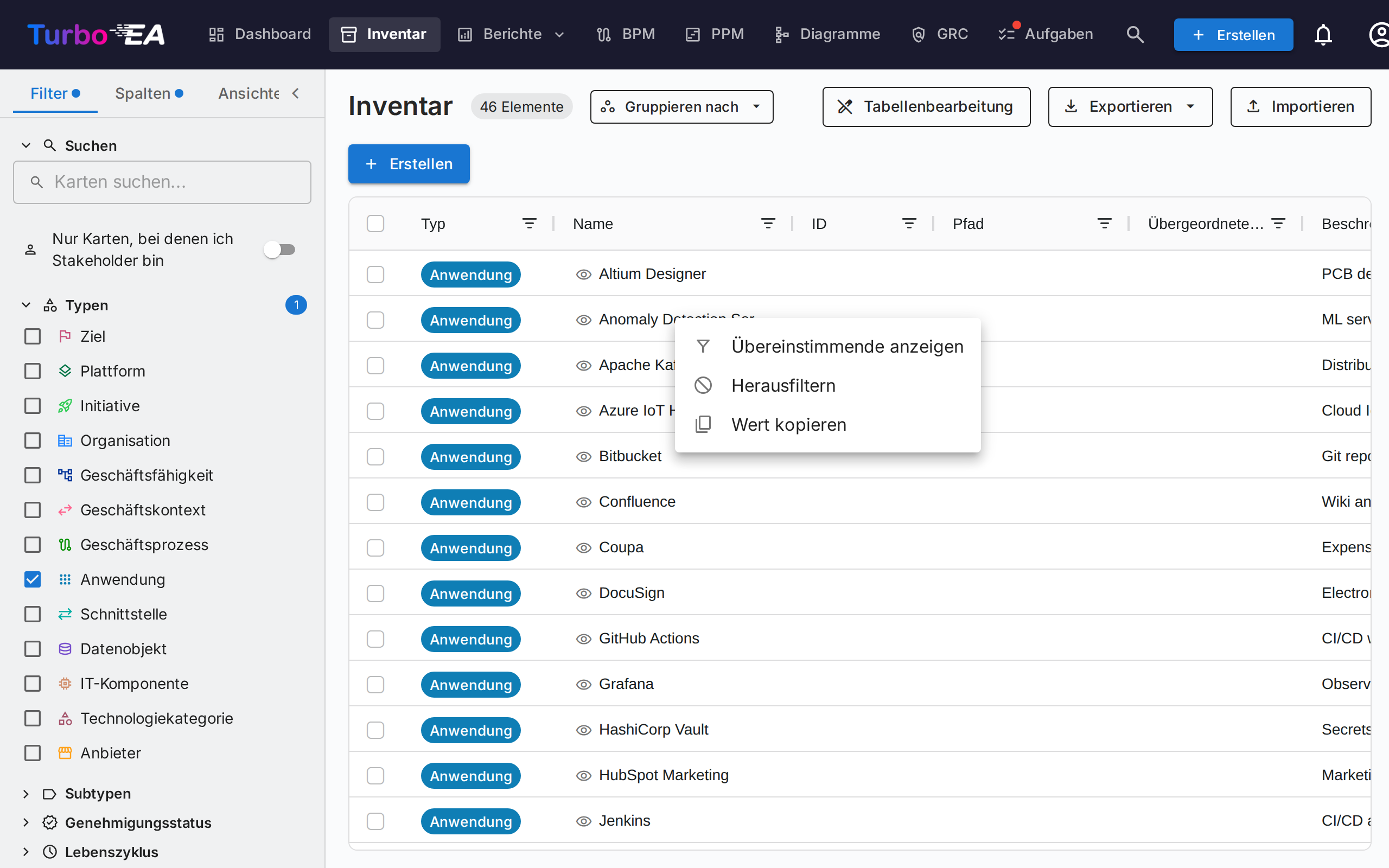Image resolution: width=1389 pixels, height=868 pixels.
Task: Select the Bitbucket row checkbox
Action: pos(375,457)
